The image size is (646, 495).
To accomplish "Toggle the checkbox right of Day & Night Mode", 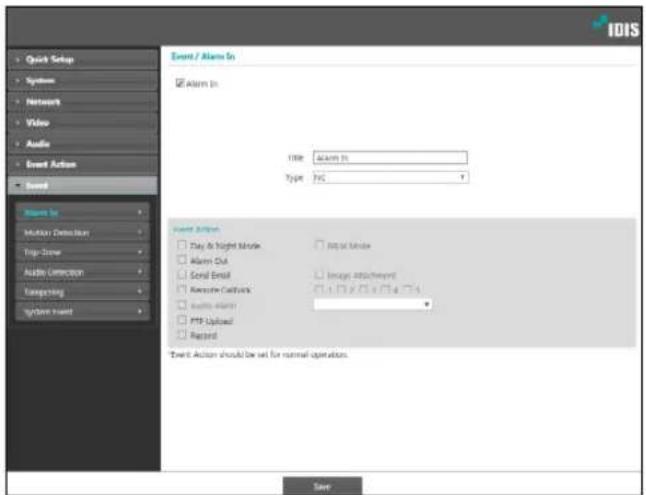I will 319,245.
